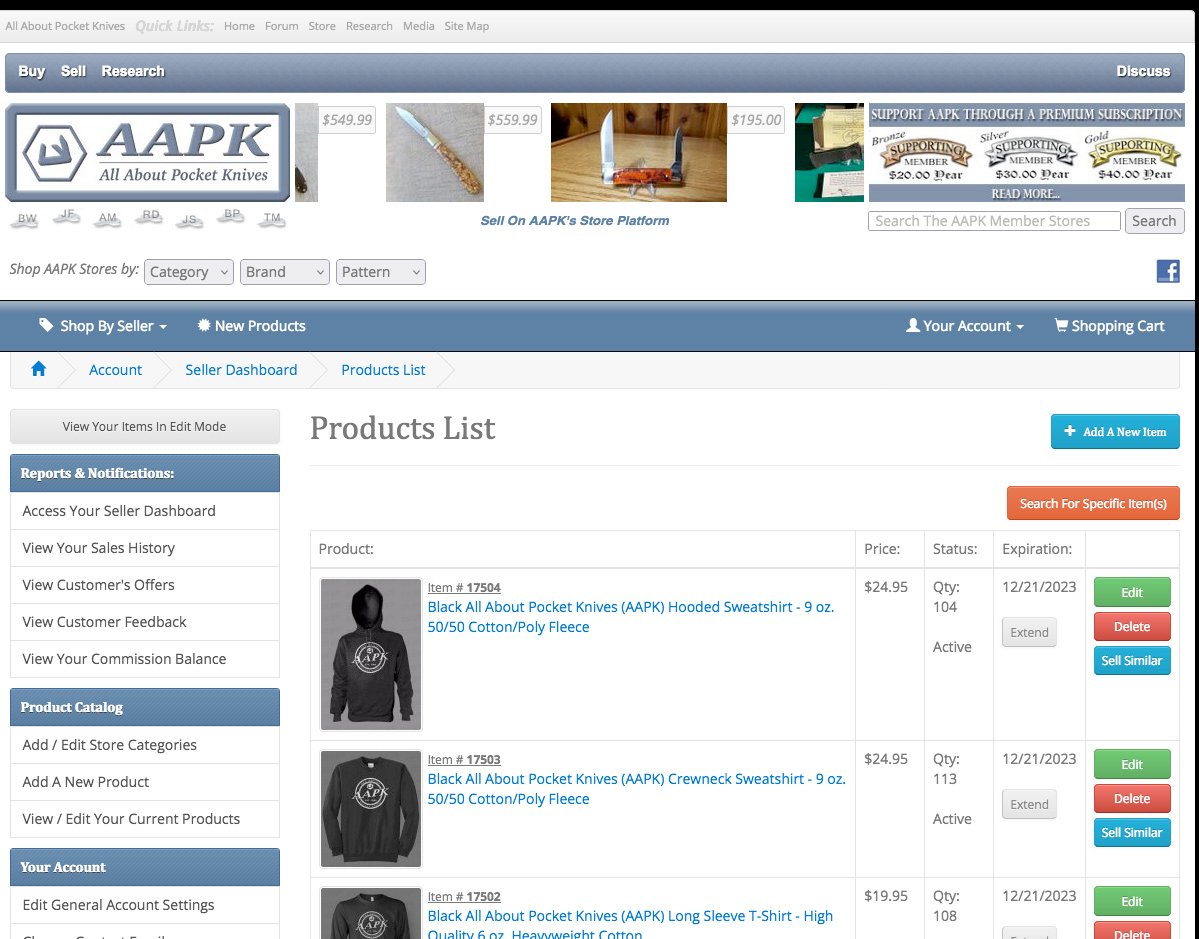Viewport: 1199px width, 939px height.
Task: Focus the Search The AAPK Member Stores field
Action: coord(994,221)
